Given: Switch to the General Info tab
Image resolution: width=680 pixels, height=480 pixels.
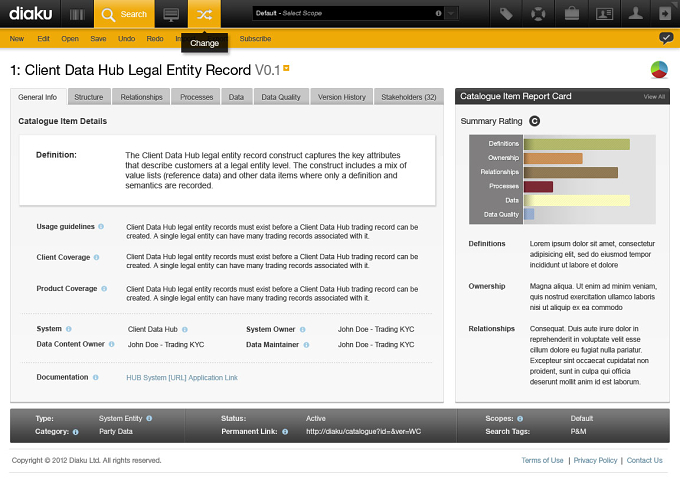Looking at the screenshot, I should click(x=38, y=97).
